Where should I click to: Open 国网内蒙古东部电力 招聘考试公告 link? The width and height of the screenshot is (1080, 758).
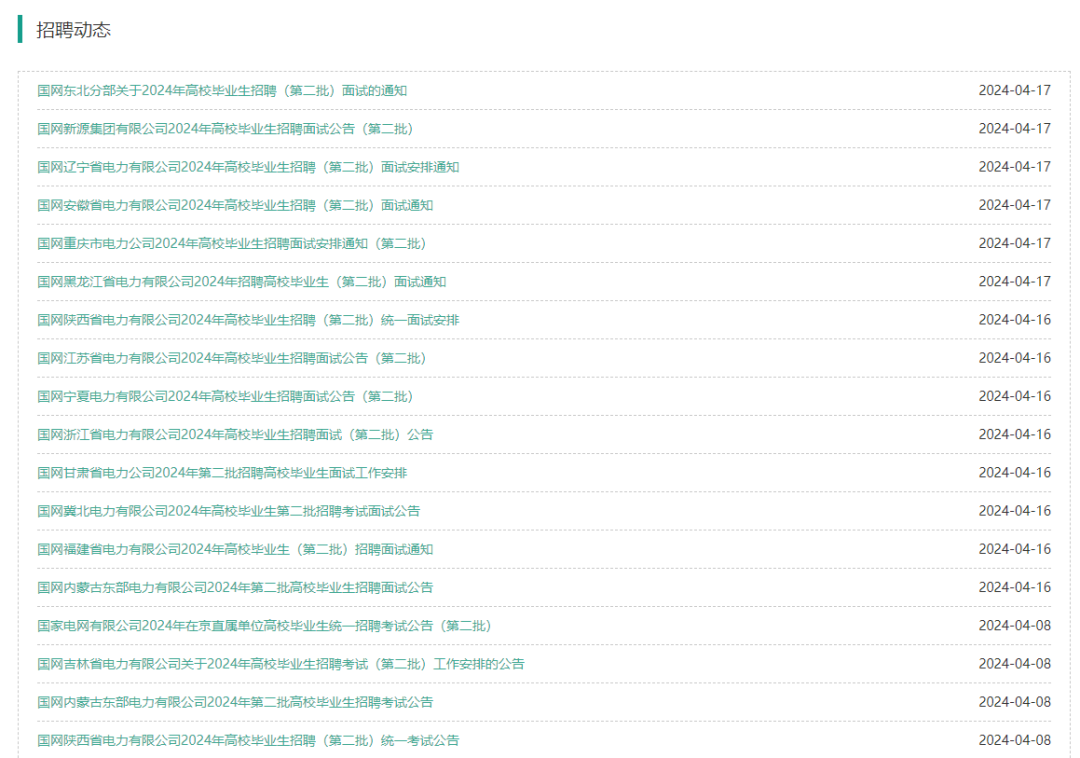tap(235, 702)
